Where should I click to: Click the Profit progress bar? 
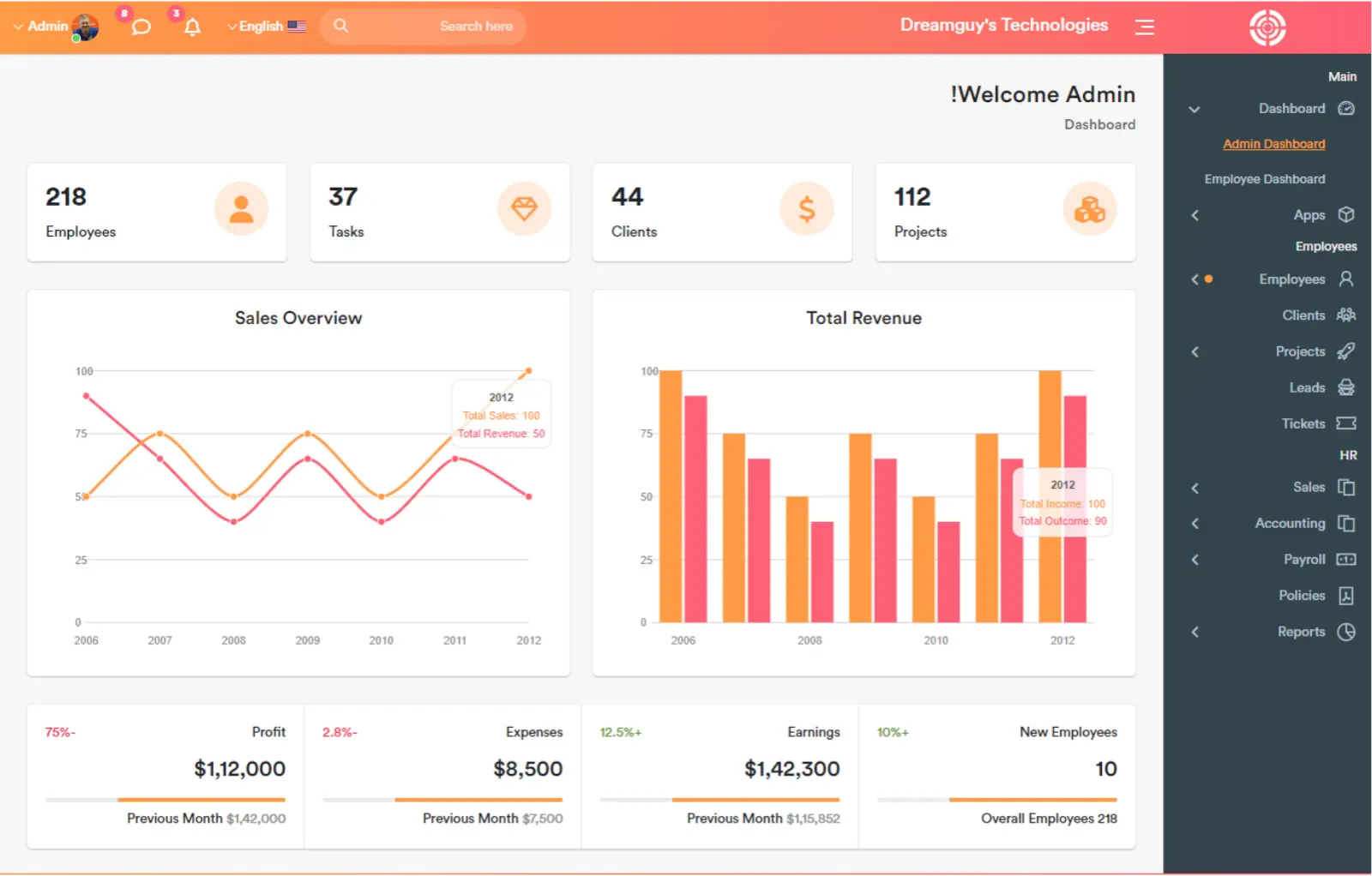[165, 800]
